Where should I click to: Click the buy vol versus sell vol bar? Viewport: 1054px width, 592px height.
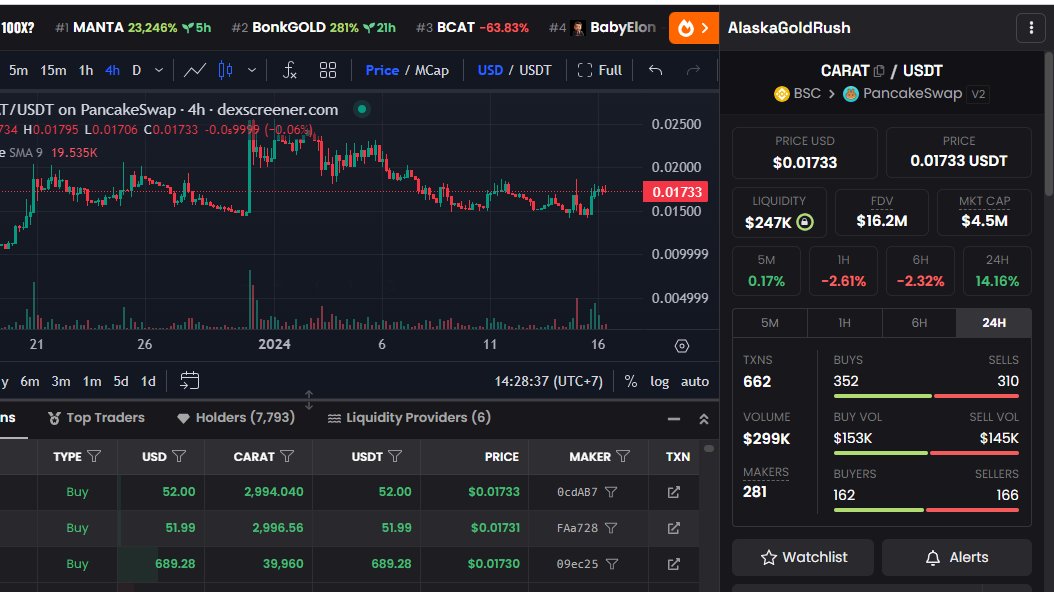926,453
